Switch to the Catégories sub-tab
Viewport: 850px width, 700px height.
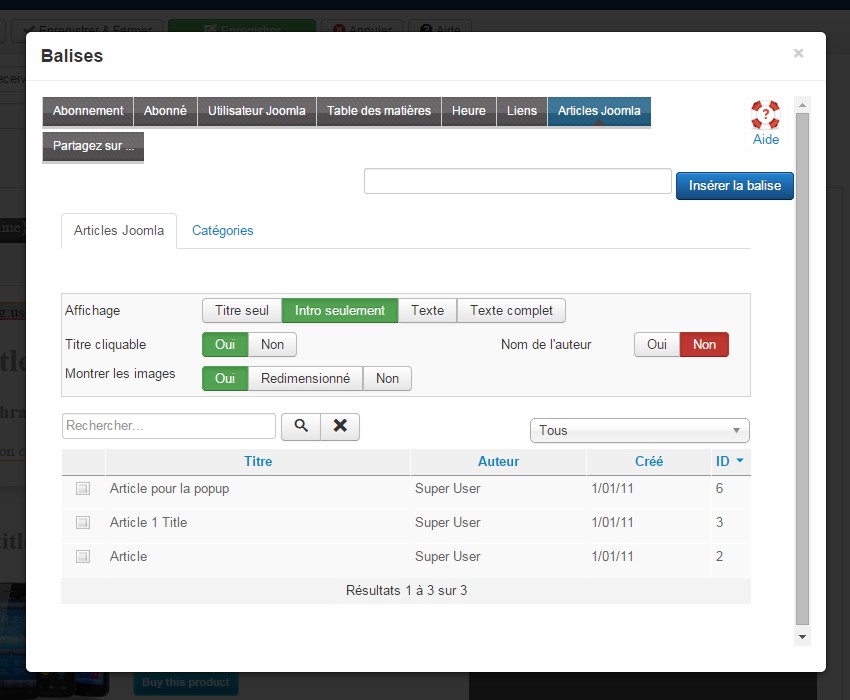click(222, 231)
